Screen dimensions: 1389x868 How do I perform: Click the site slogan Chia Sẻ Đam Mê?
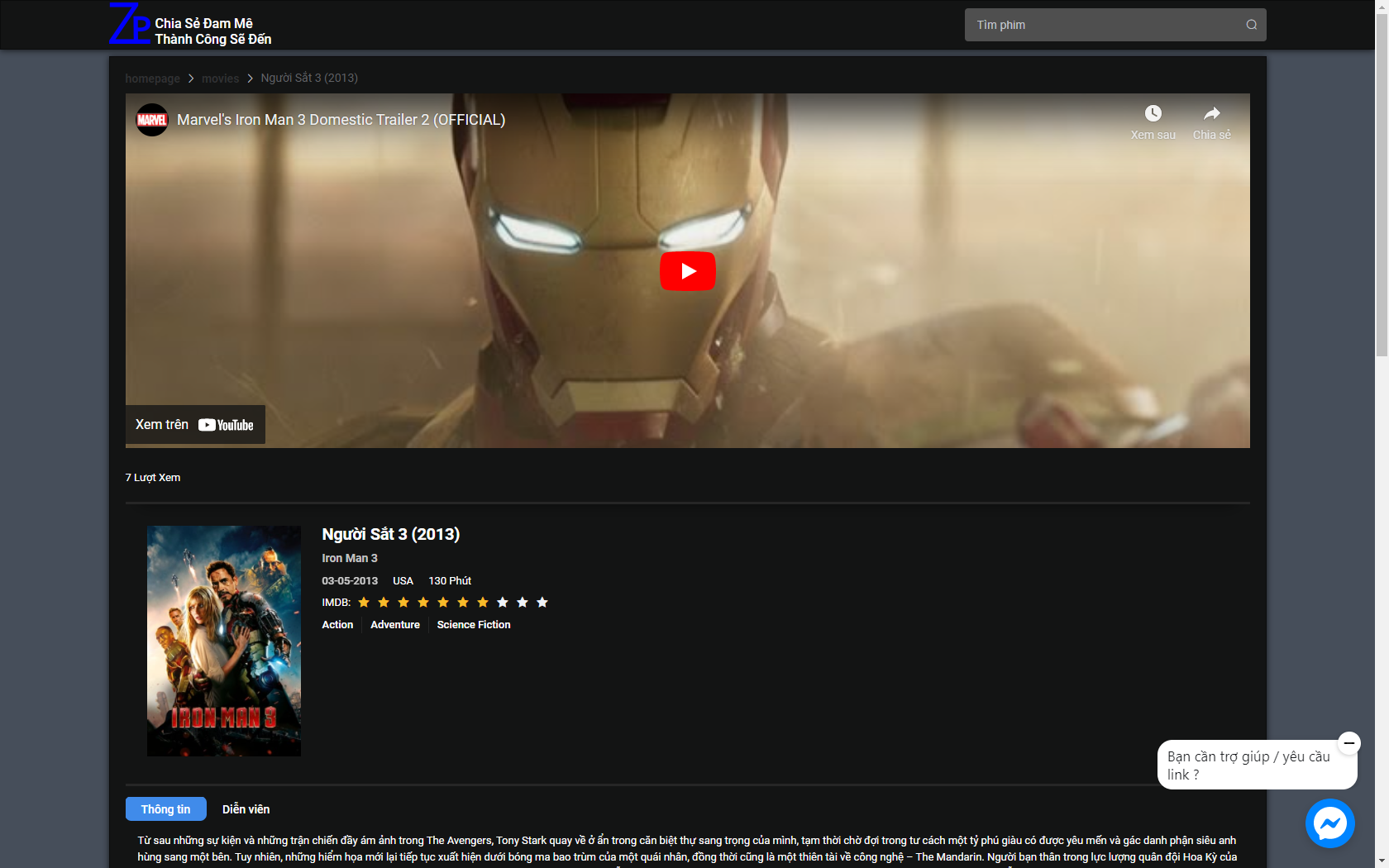coord(203,23)
